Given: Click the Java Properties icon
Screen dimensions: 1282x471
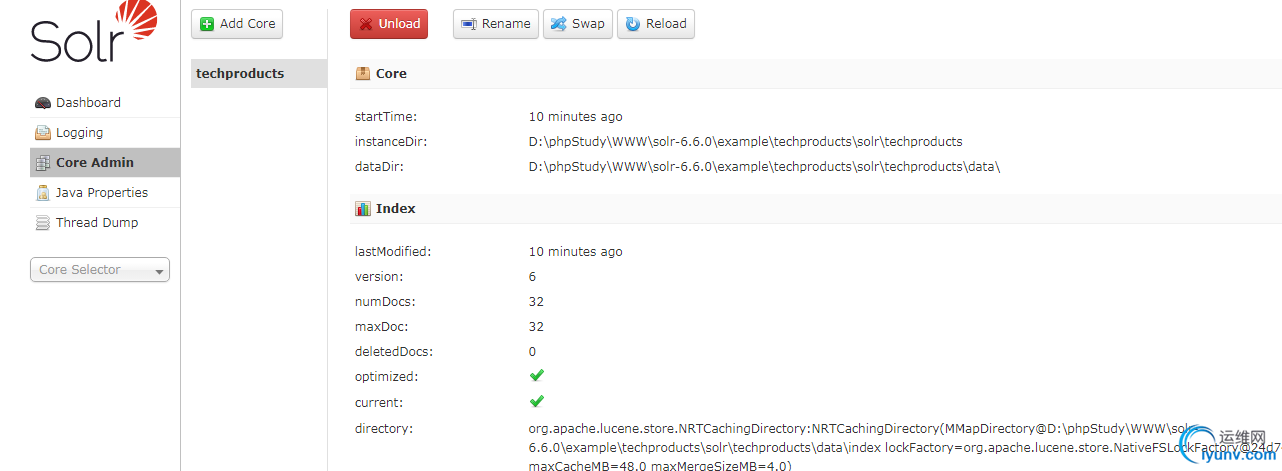Looking at the screenshot, I should coord(43,193).
